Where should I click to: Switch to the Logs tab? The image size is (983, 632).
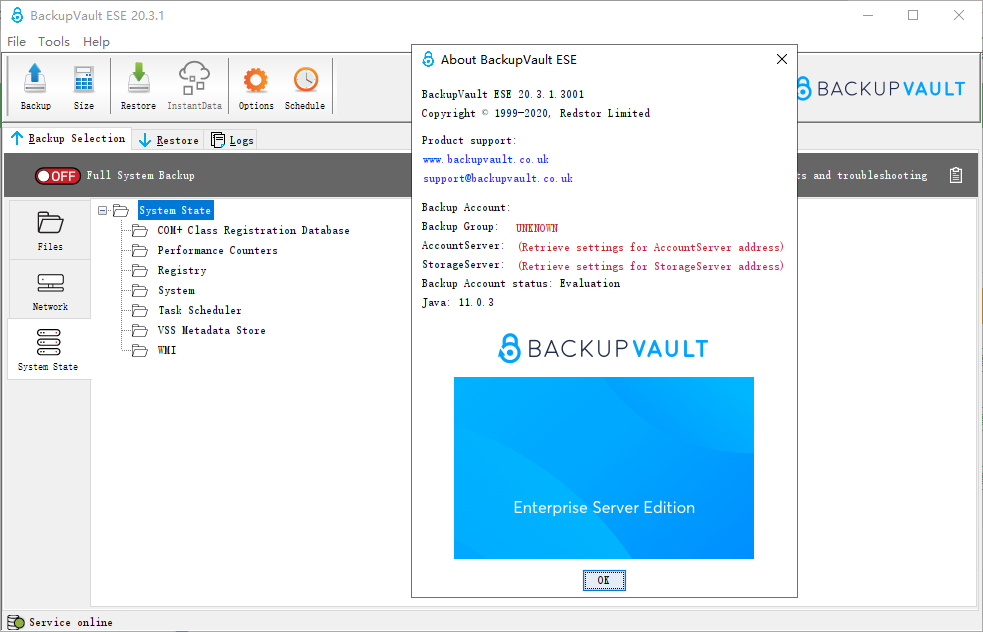coord(232,140)
